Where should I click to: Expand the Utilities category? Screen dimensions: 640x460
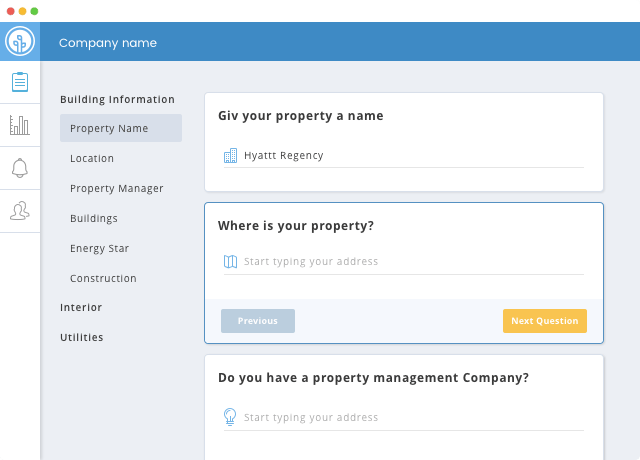82,337
